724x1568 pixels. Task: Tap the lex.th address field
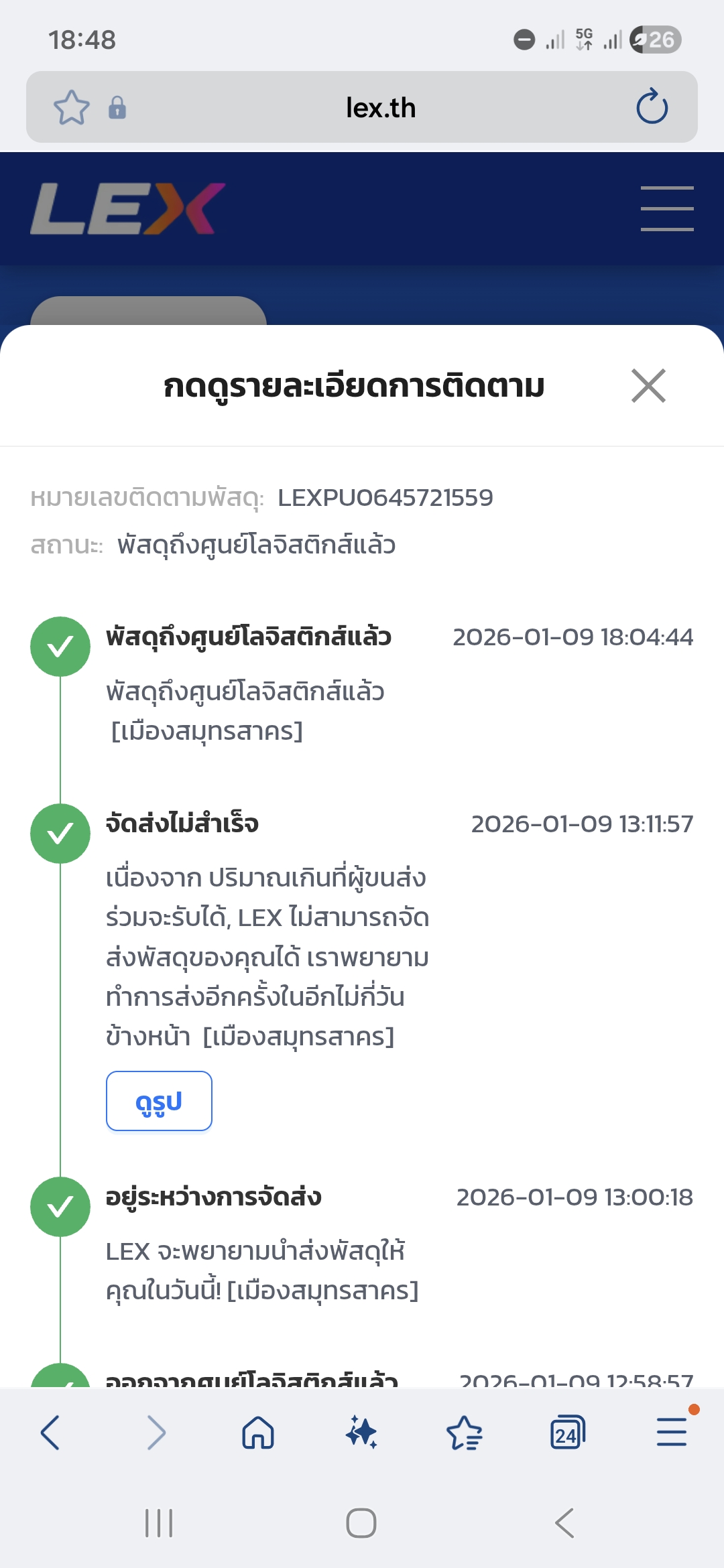coord(381,107)
